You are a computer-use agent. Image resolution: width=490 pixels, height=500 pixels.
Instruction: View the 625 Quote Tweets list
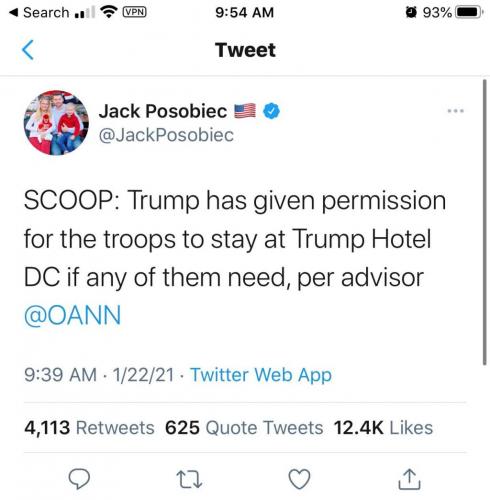coord(244,428)
